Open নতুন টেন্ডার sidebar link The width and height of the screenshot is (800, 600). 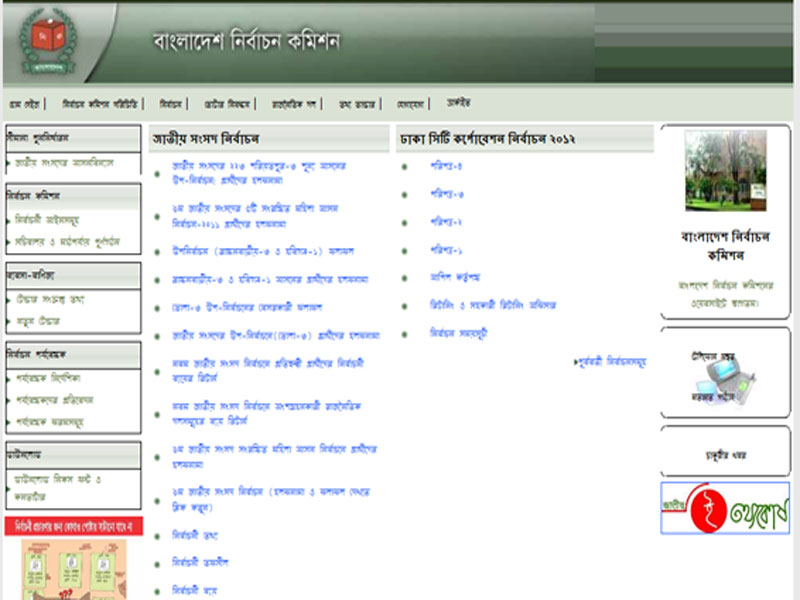tap(38, 321)
